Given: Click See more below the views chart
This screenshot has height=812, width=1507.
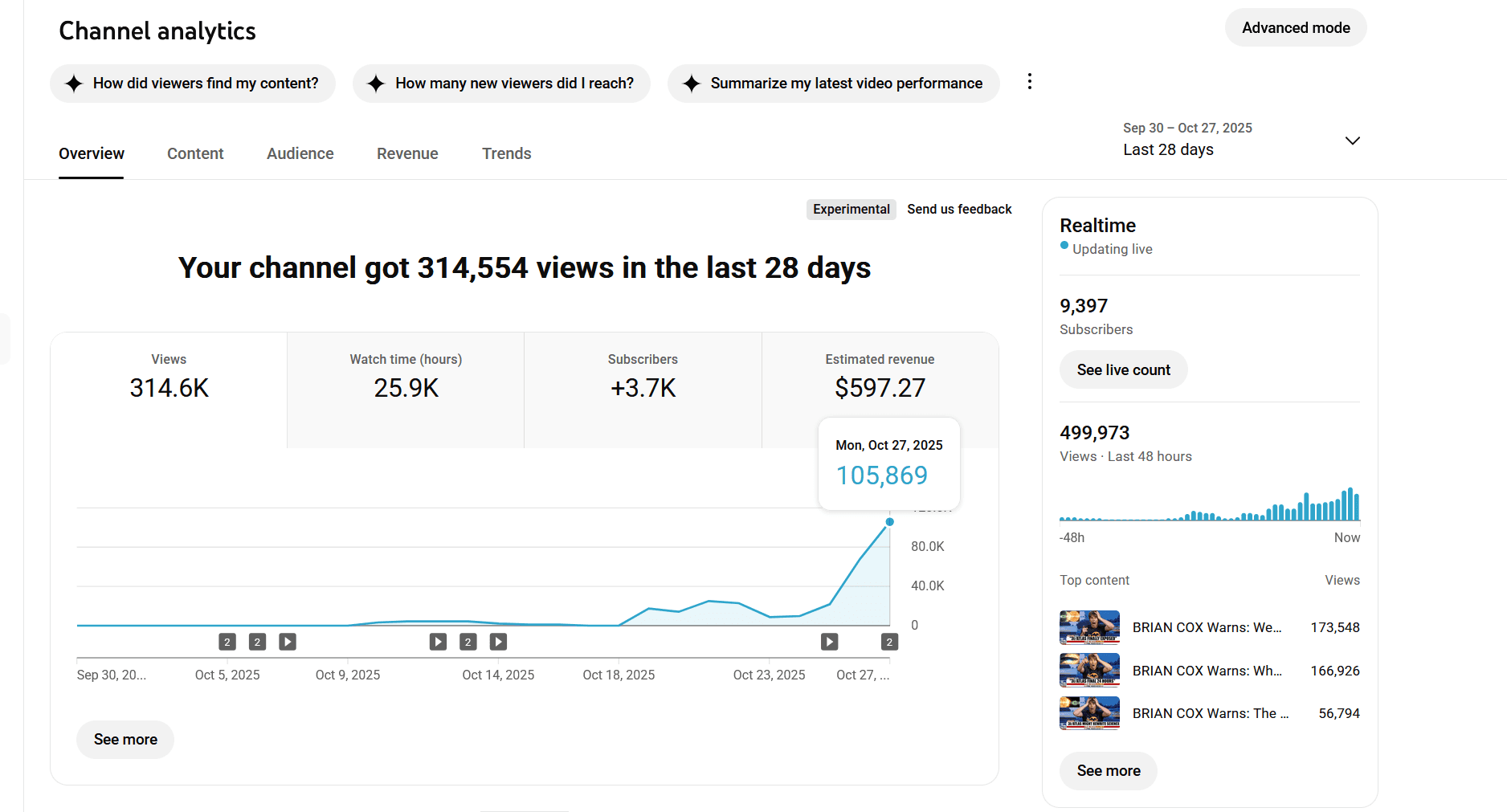Looking at the screenshot, I should [x=125, y=739].
